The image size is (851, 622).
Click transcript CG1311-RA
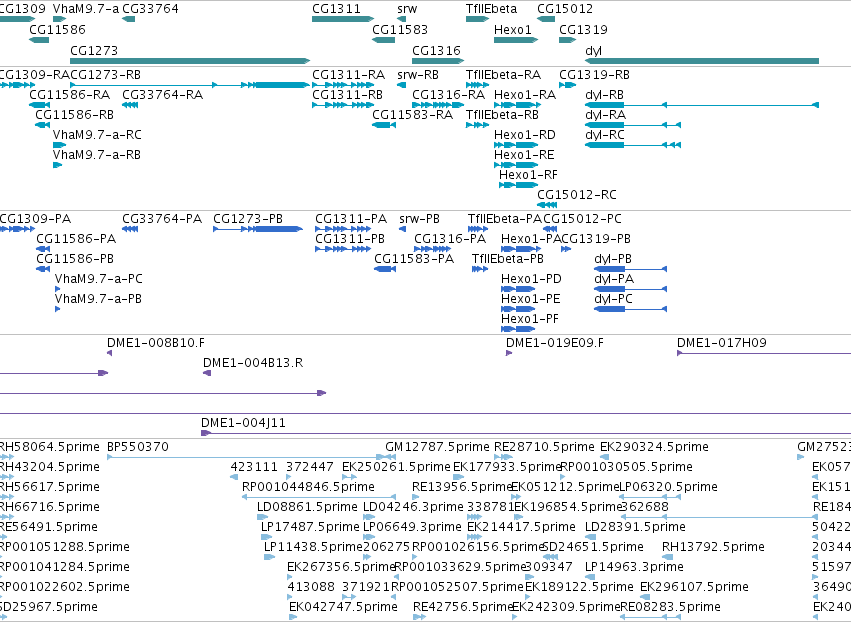pyautogui.click(x=343, y=85)
